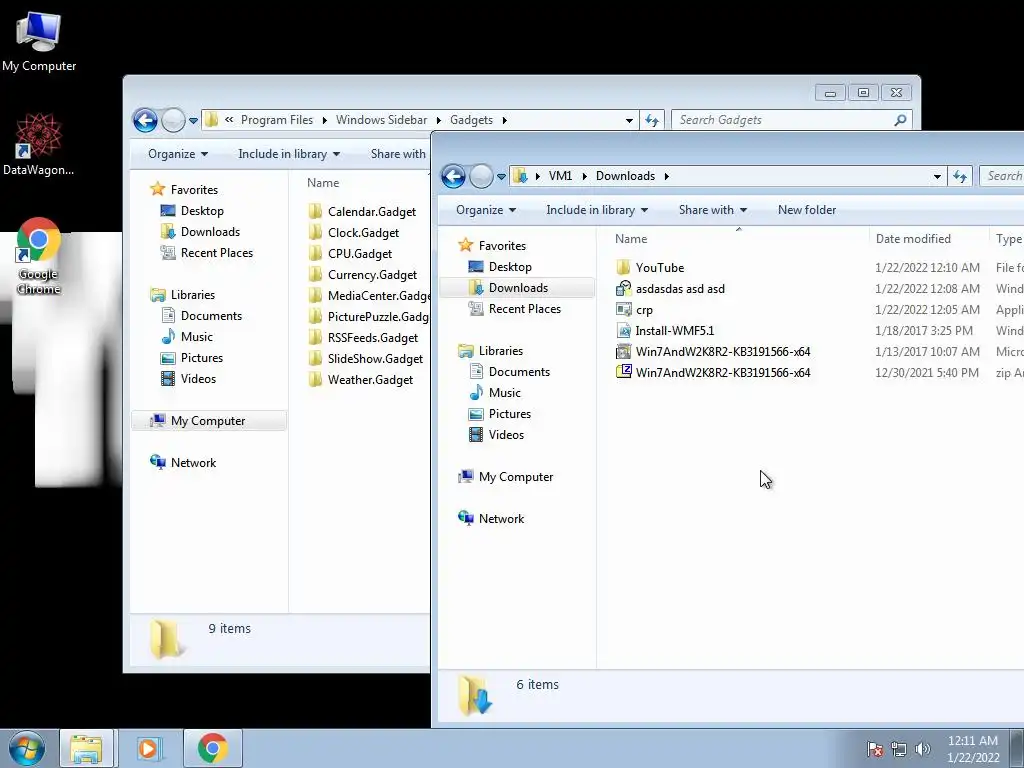Select Clock.Gadget folder
The width and height of the screenshot is (1024, 768).
[x=363, y=232]
